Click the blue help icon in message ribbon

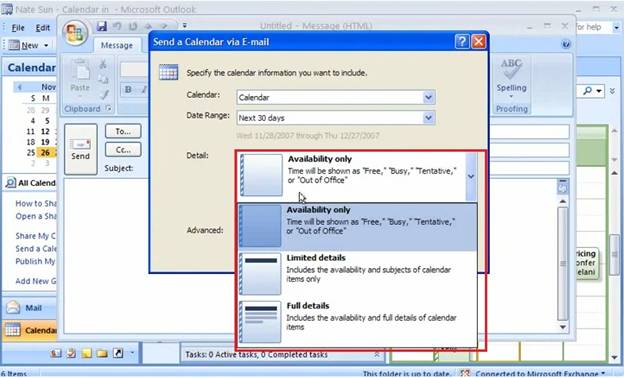(x=566, y=44)
